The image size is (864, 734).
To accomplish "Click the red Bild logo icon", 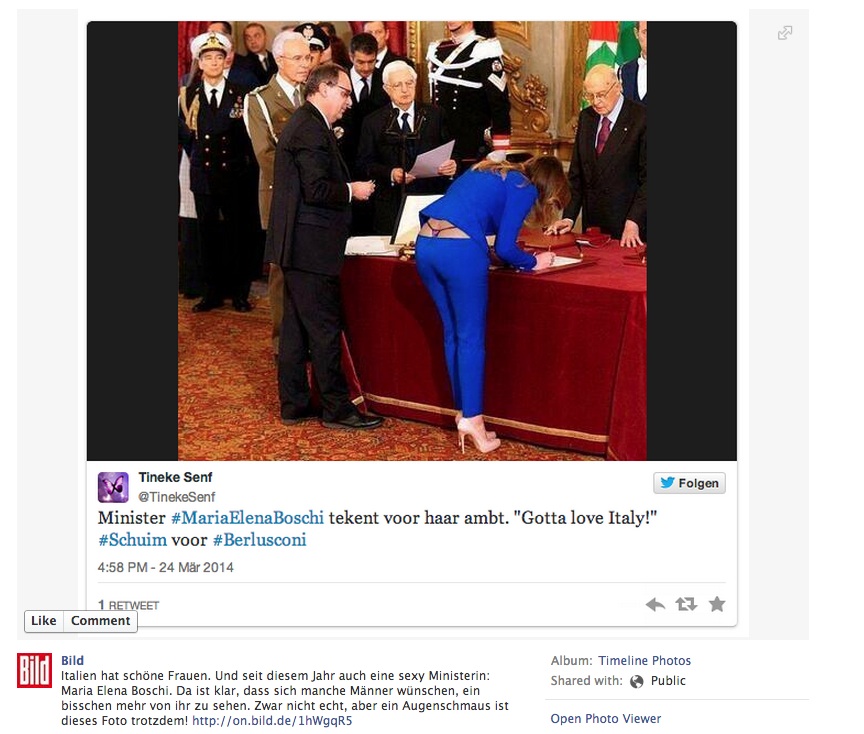I will (x=34, y=671).
